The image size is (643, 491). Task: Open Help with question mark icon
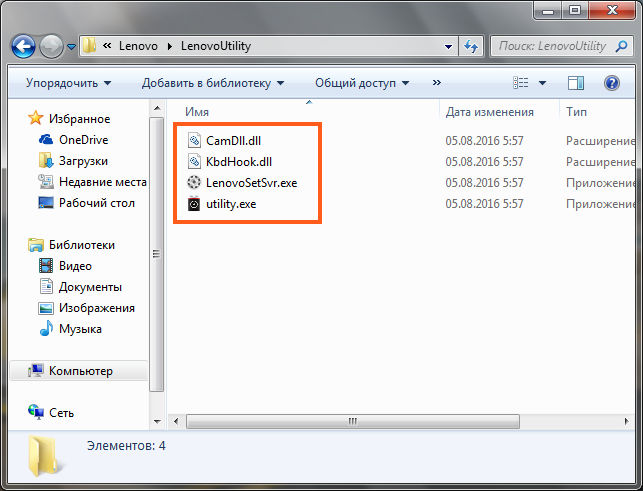(x=611, y=83)
